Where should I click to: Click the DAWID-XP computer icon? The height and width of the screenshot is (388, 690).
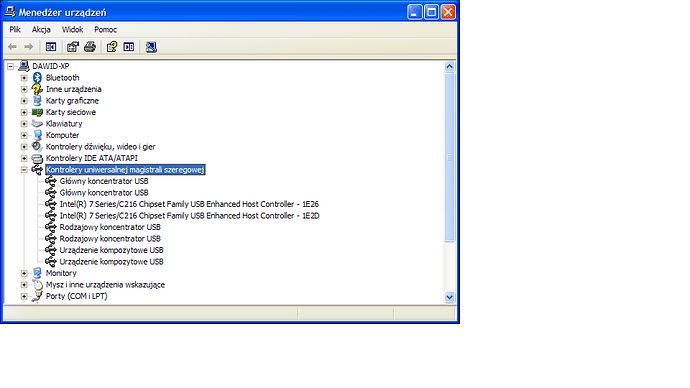tap(24, 66)
